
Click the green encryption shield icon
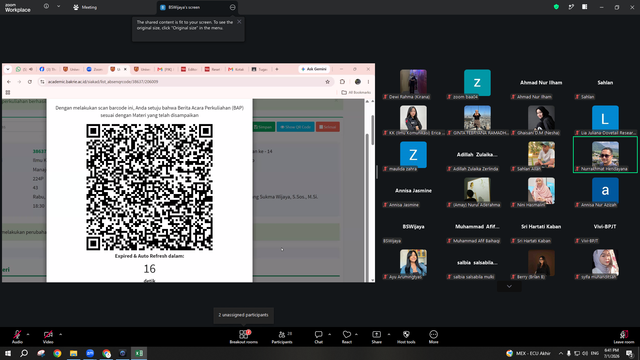(556, 7)
